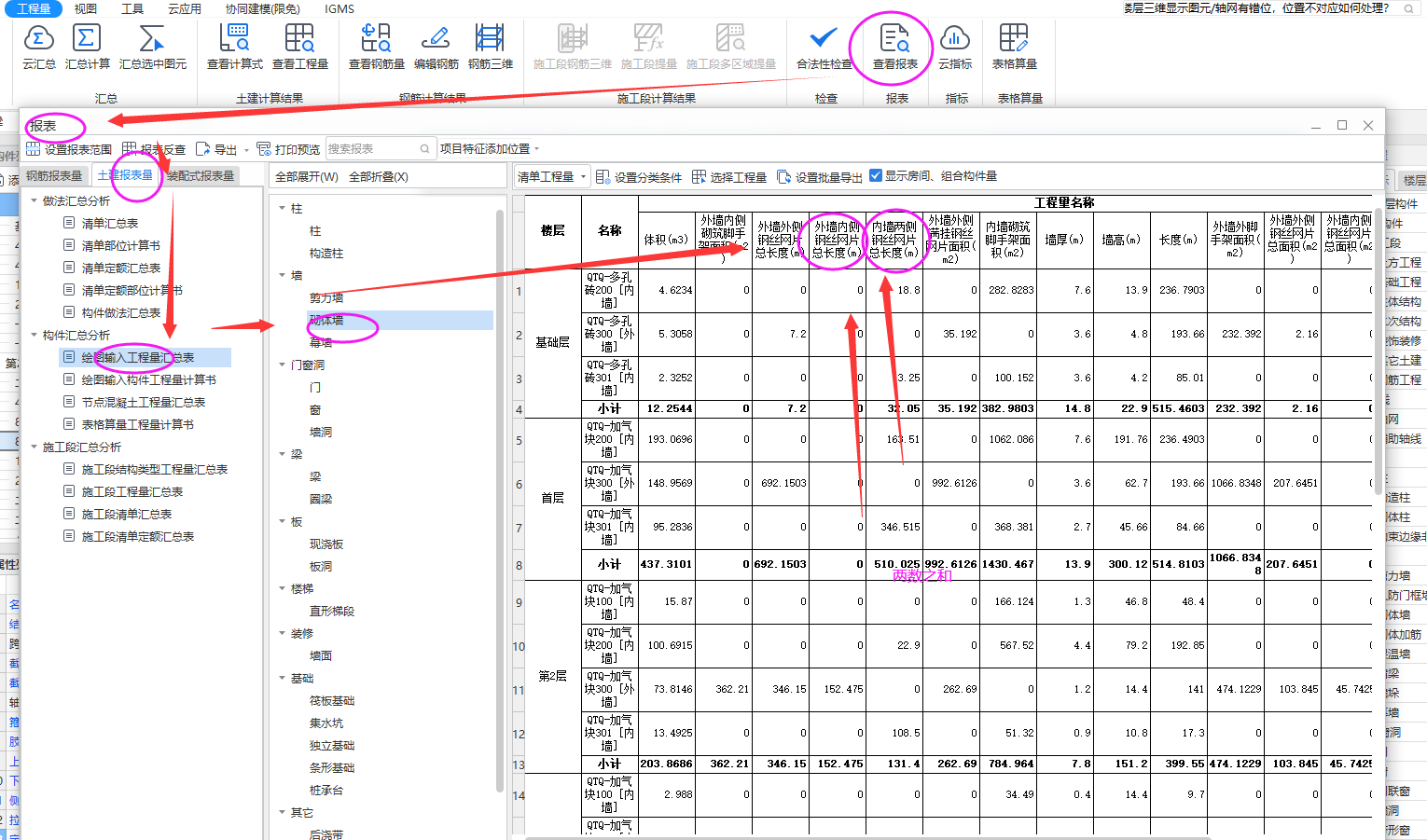Collapse 施工段汇总分析 tree node

pyautogui.click(x=35, y=447)
